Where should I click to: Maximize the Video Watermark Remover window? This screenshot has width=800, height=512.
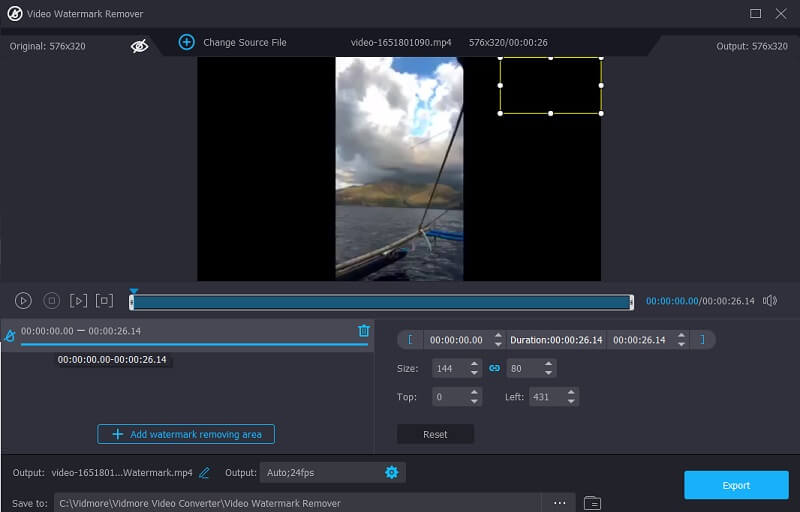pyautogui.click(x=756, y=13)
